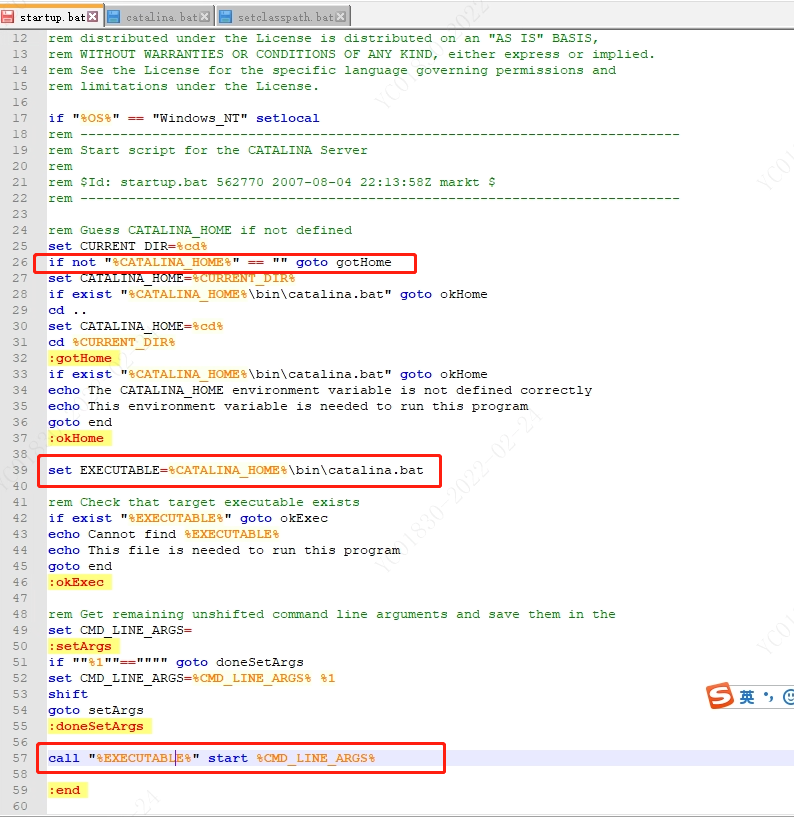The image size is (794, 817).
Task: Place cursor on the :okExec label
Action: (x=76, y=582)
